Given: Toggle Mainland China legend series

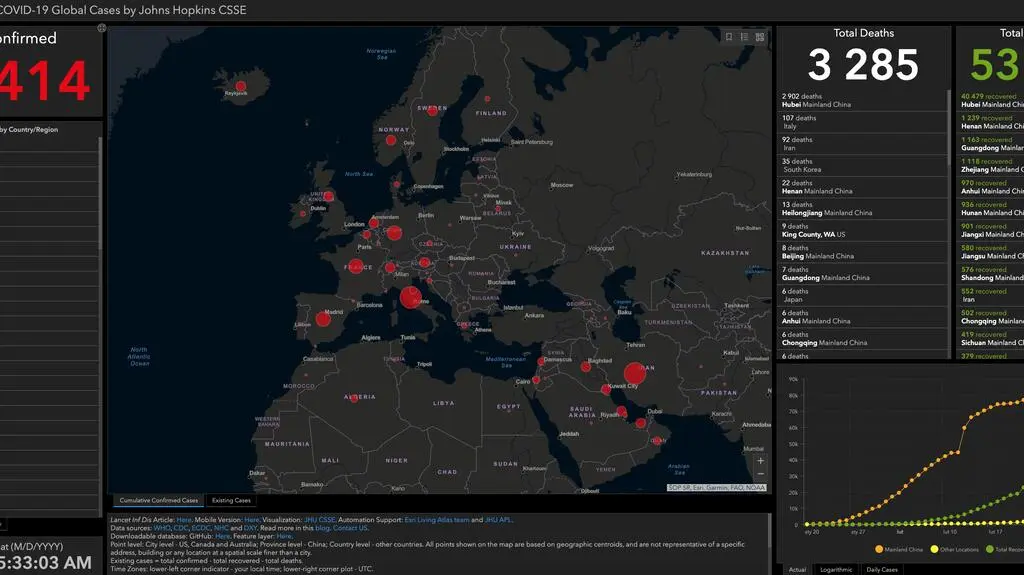Looking at the screenshot, I should pyautogui.click(x=900, y=550).
